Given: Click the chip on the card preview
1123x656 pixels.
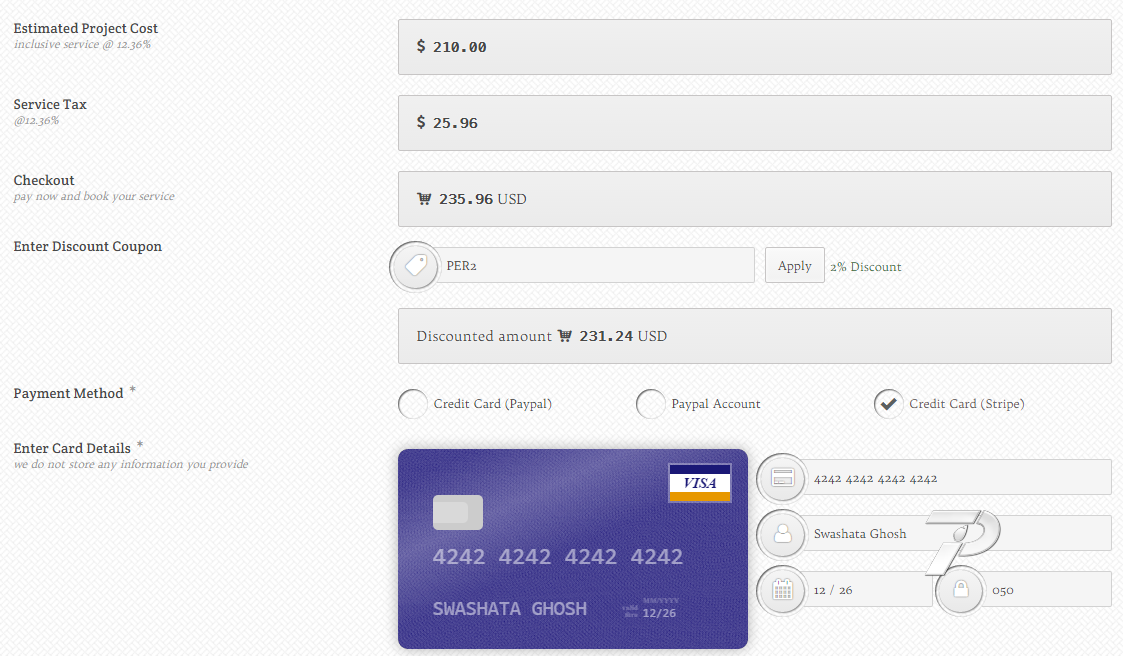Looking at the screenshot, I should [458, 512].
